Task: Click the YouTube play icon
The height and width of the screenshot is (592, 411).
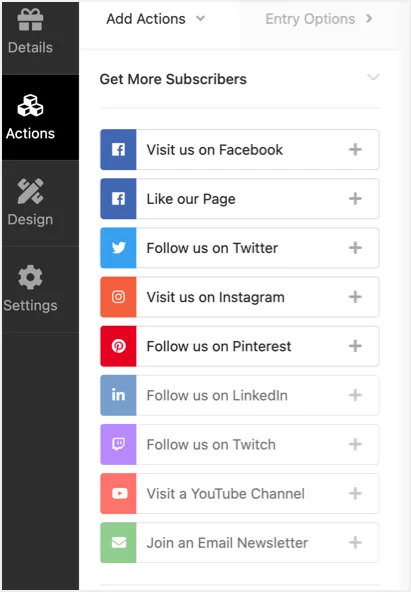Action: 119,493
